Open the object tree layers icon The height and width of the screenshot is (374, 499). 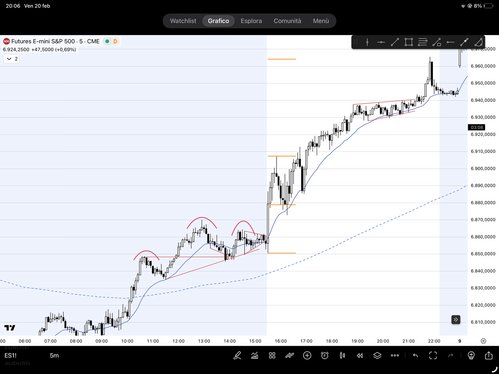tap(377, 356)
